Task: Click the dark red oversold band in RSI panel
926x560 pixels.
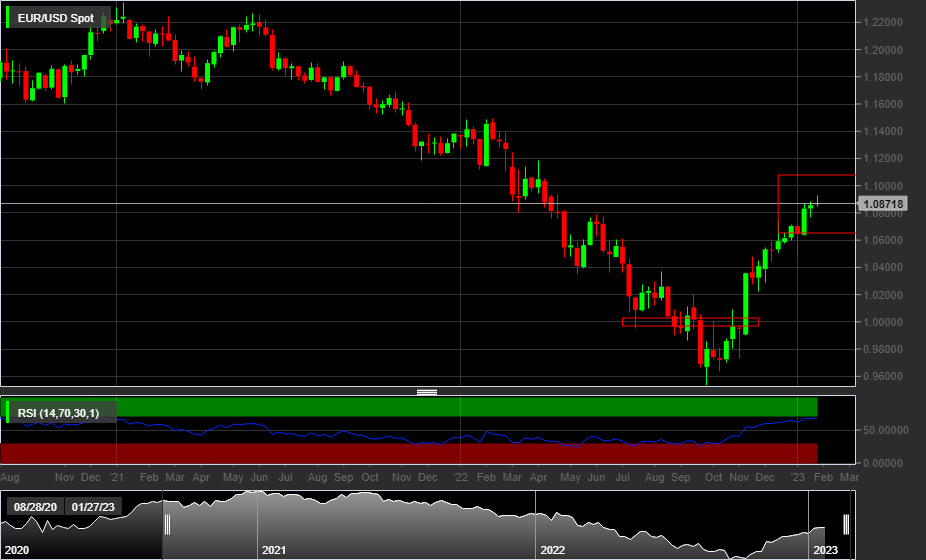Action: (409, 453)
